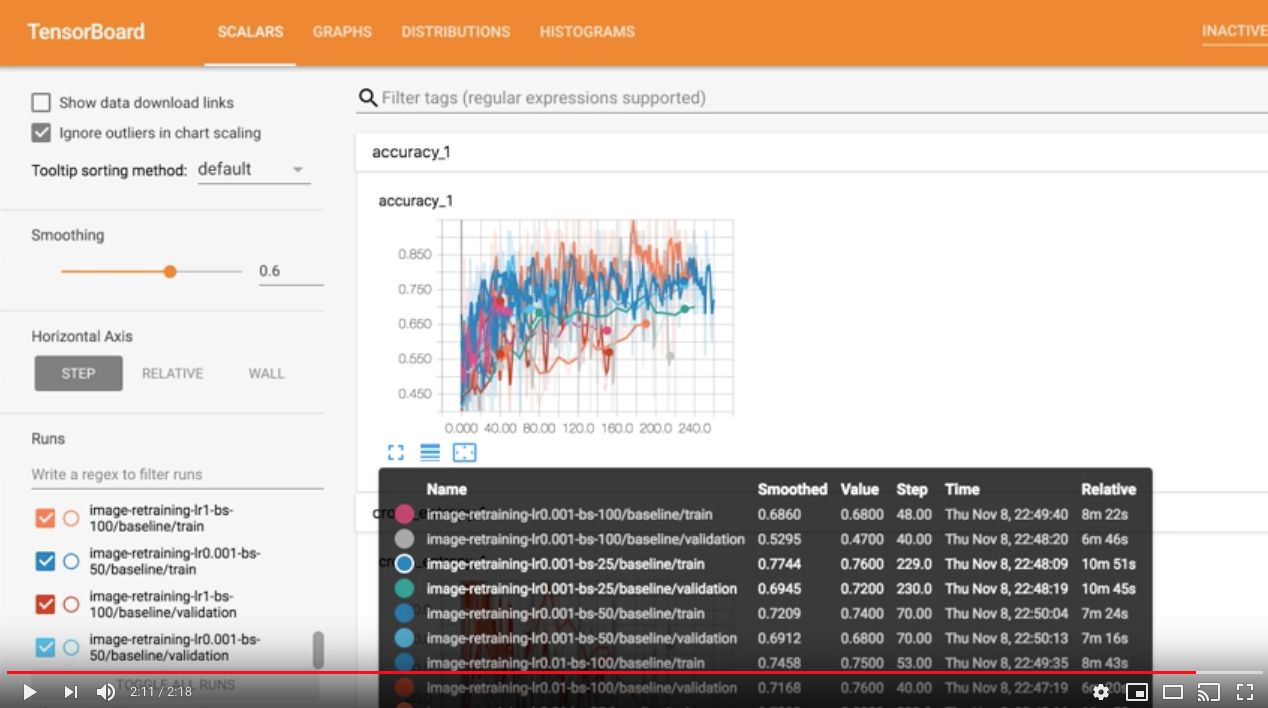1268x708 pixels.
Task: Check Show data download links
Action: (x=41, y=102)
